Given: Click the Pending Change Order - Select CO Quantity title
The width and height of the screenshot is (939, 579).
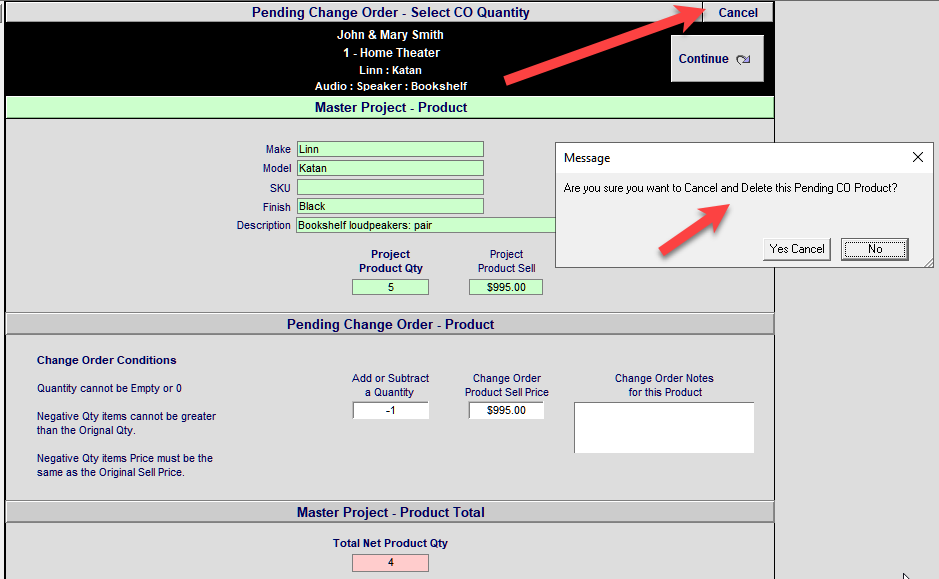Looking at the screenshot, I should [390, 13].
